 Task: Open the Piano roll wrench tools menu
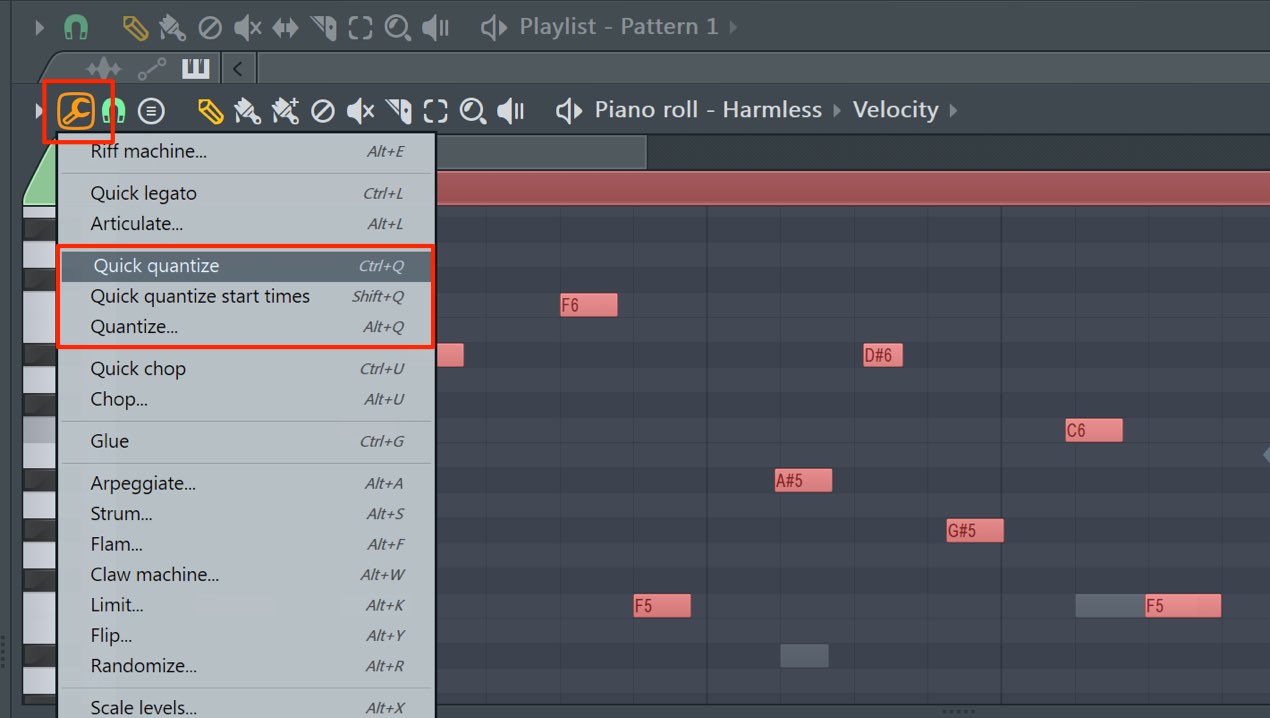pyautogui.click(x=76, y=110)
